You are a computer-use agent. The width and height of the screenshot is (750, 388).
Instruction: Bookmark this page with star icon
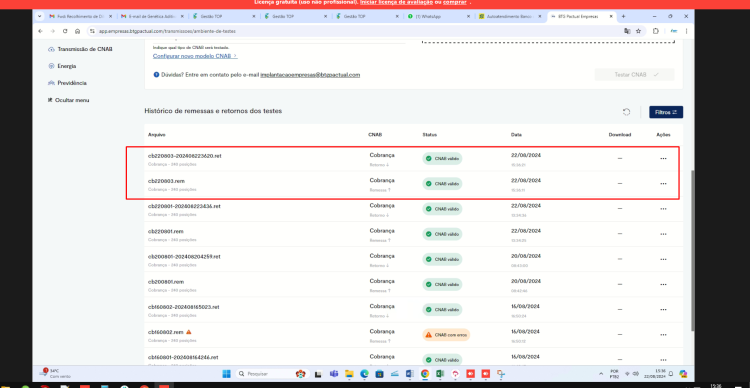coord(638,31)
